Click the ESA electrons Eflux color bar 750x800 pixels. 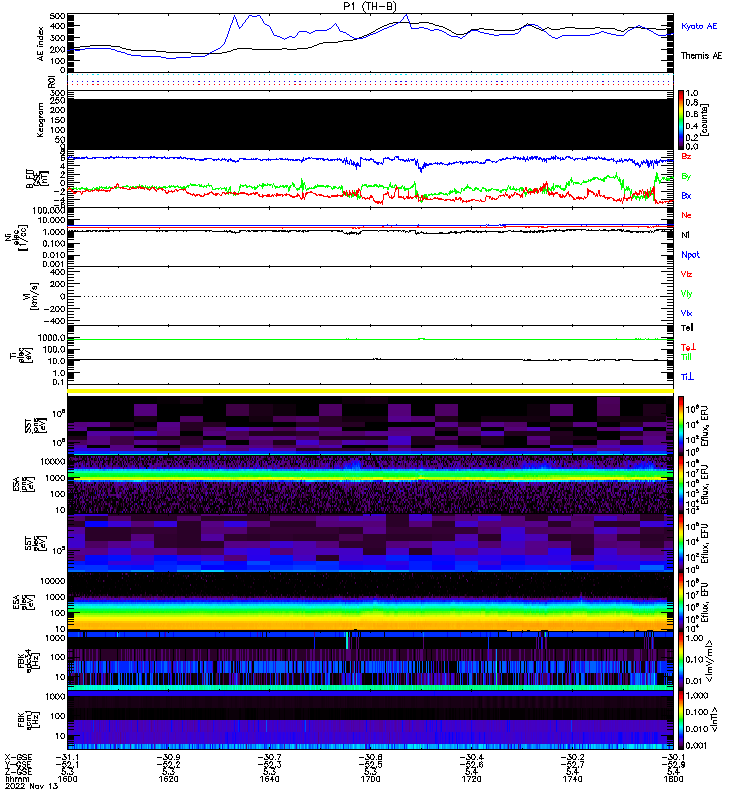(681, 602)
